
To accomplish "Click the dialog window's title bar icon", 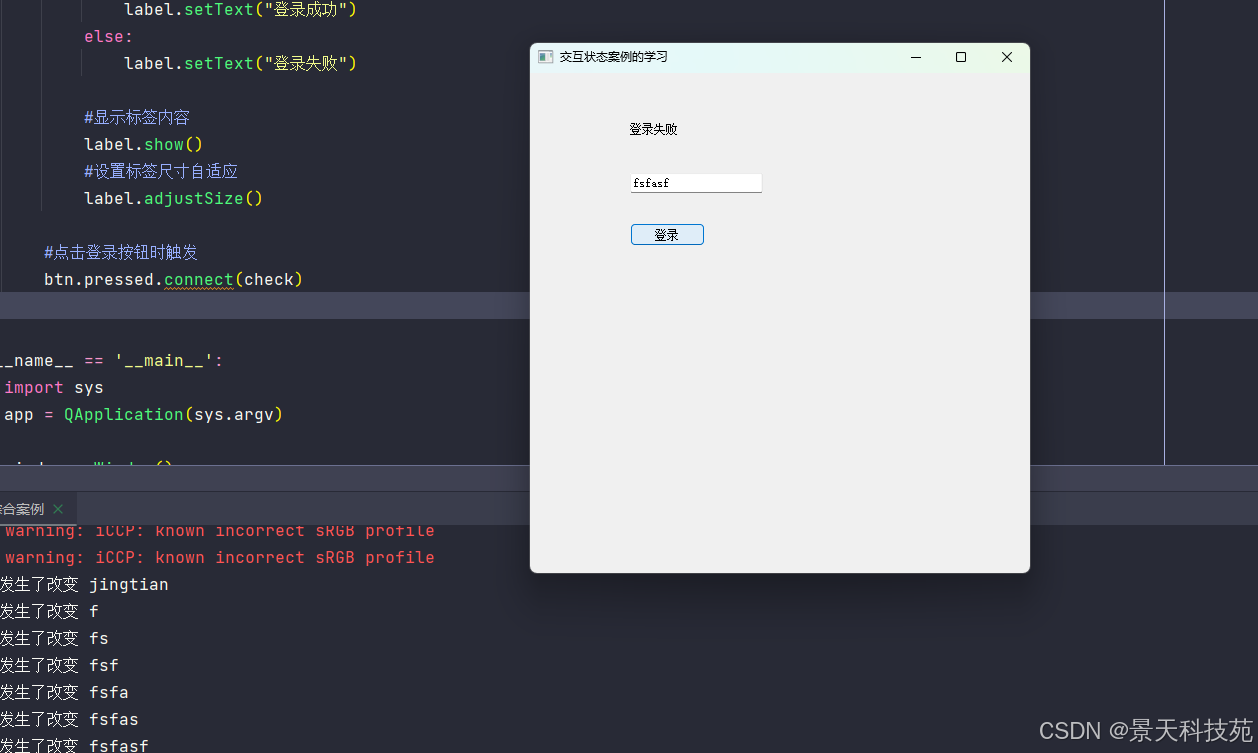I will [x=545, y=57].
